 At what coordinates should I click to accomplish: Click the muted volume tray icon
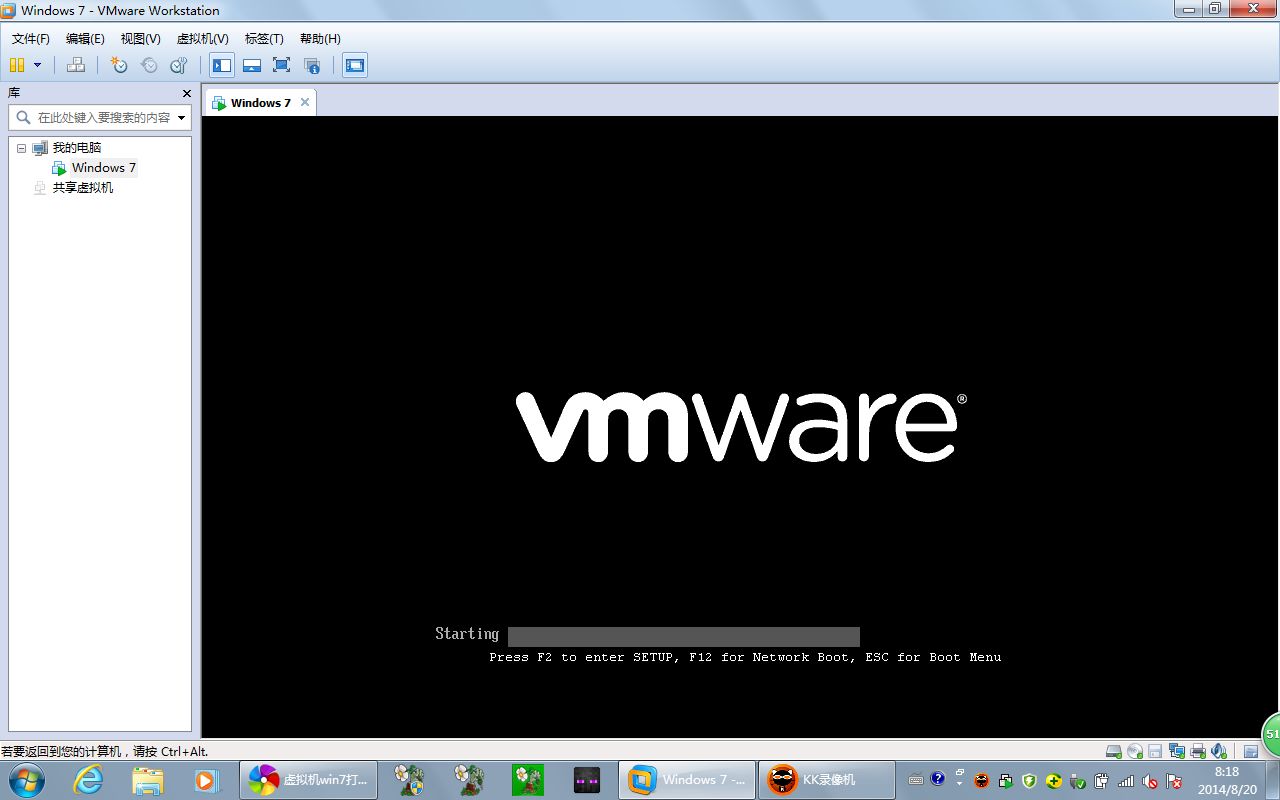pos(1150,781)
